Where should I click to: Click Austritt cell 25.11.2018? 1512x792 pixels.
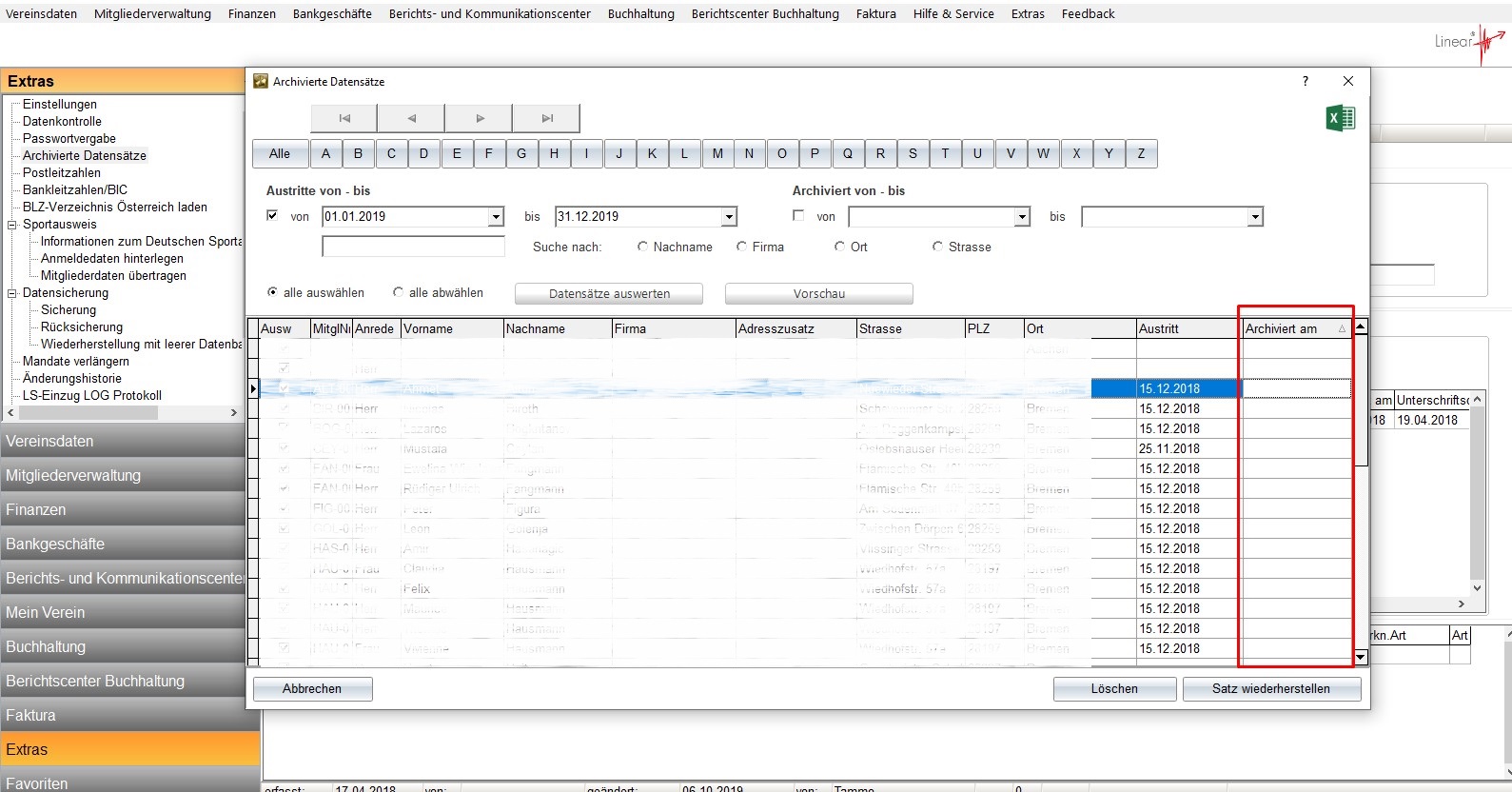pyautogui.click(x=1189, y=448)
